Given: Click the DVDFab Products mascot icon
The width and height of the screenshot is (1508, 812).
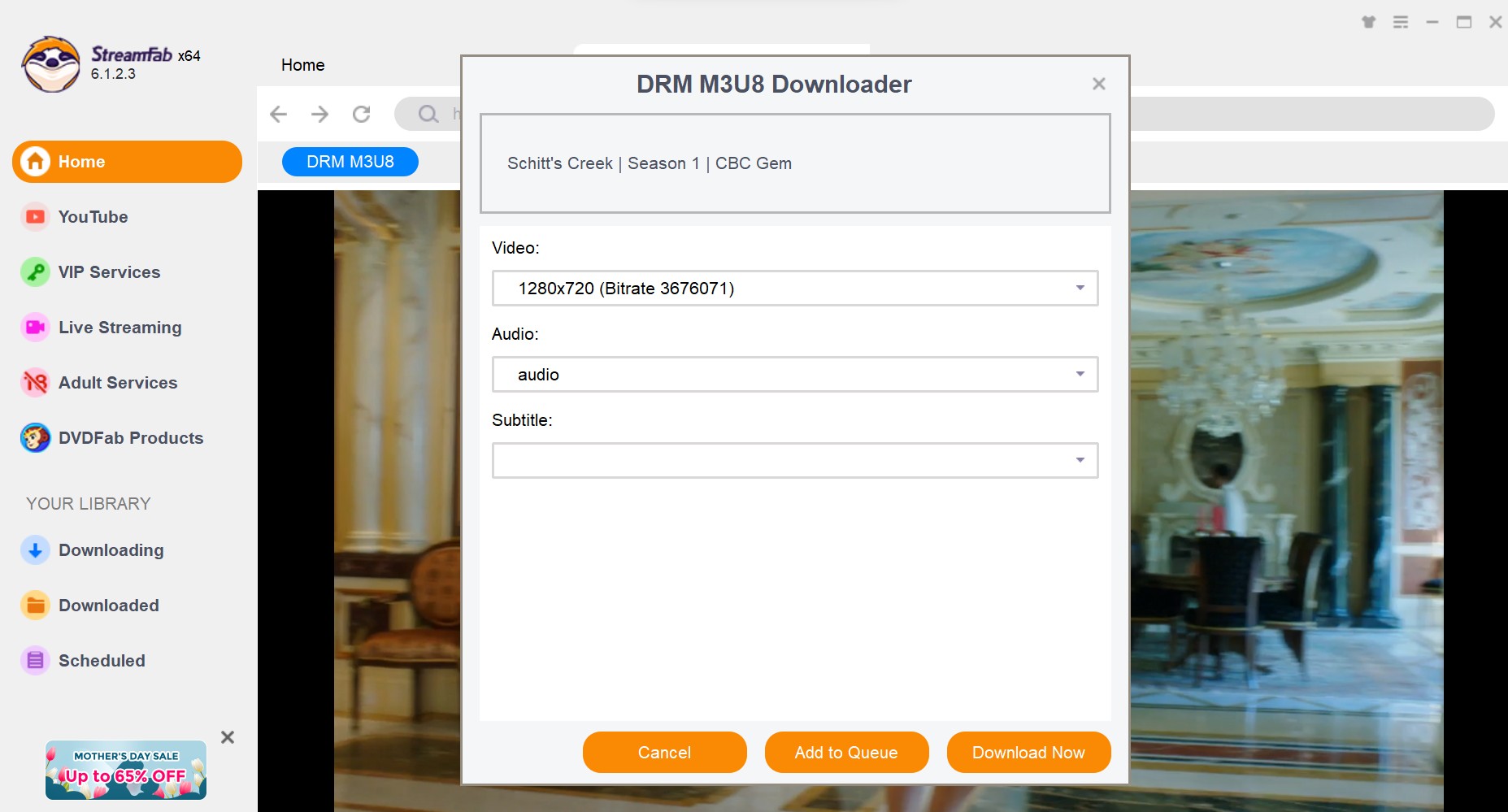Looking at the screenshot, I should pyautogui.click(x=35, y=438).
